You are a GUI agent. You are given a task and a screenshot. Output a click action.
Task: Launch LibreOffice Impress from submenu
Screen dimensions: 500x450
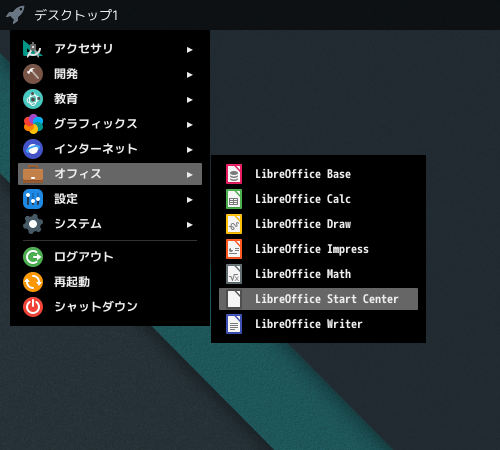pos(318,249)
